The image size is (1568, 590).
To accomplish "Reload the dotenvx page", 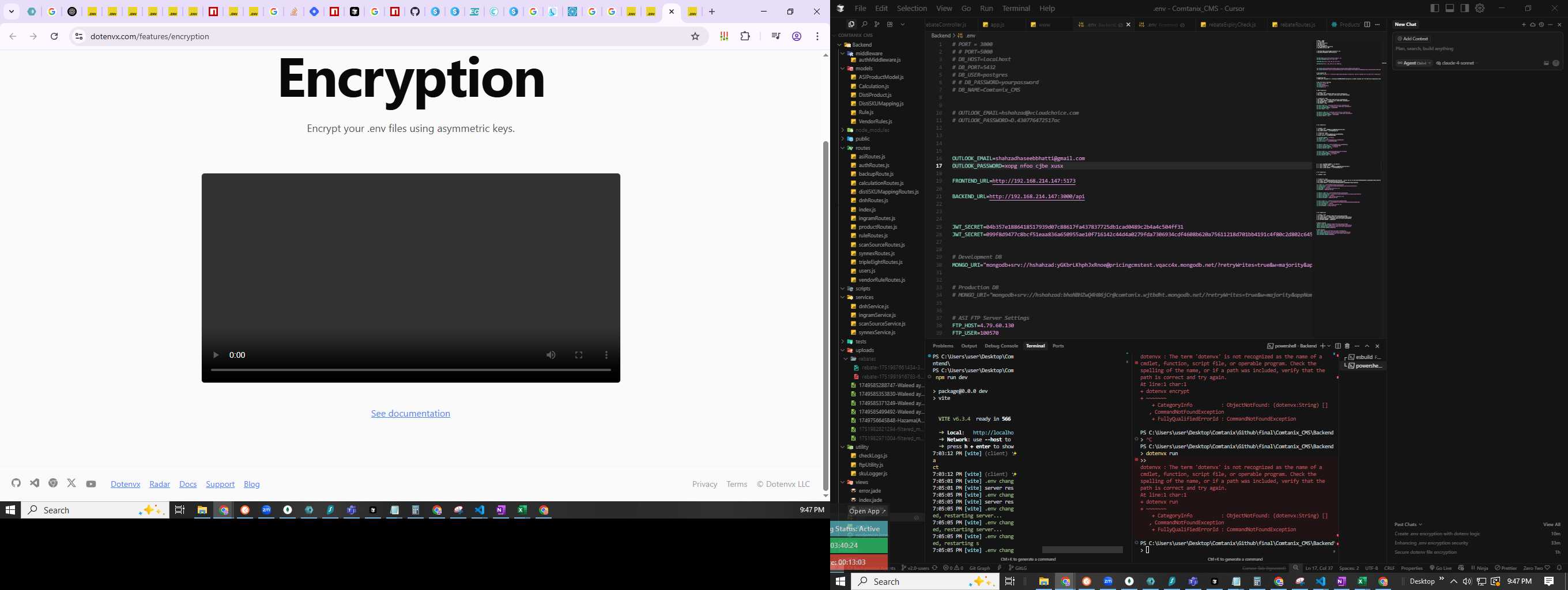I will click(54, 36).
